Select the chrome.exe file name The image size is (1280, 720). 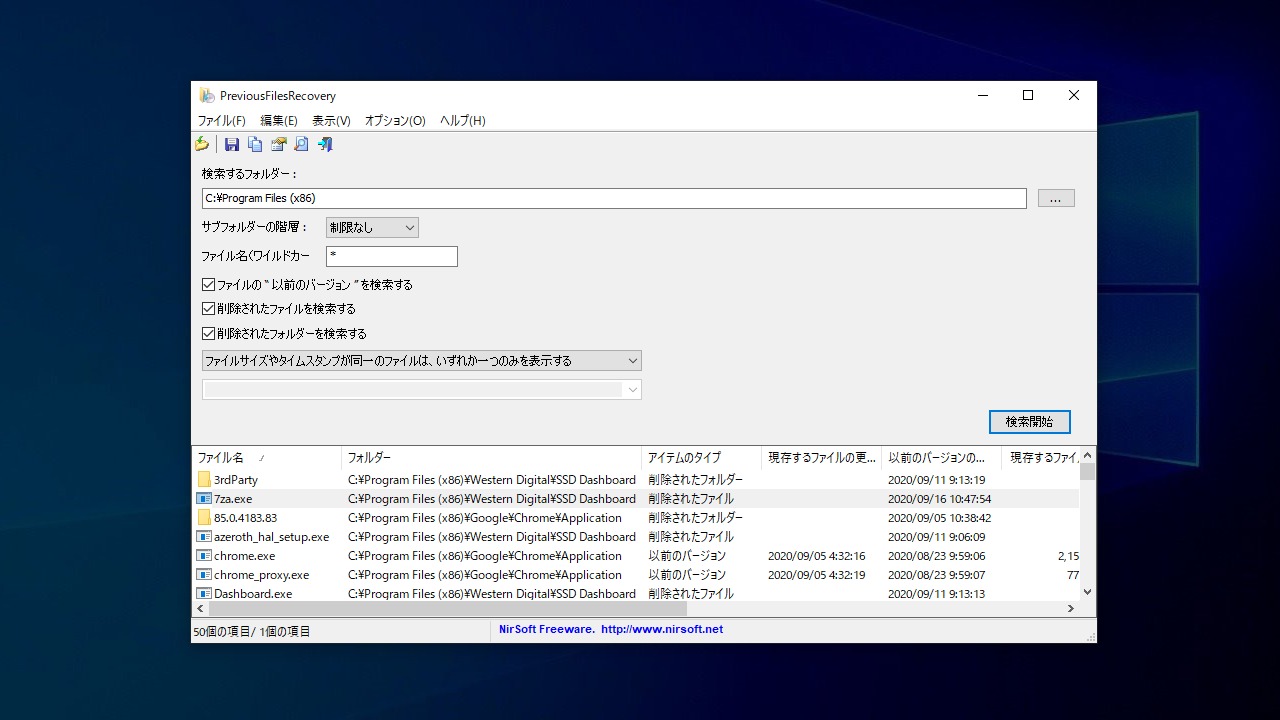tap(244, 556)
